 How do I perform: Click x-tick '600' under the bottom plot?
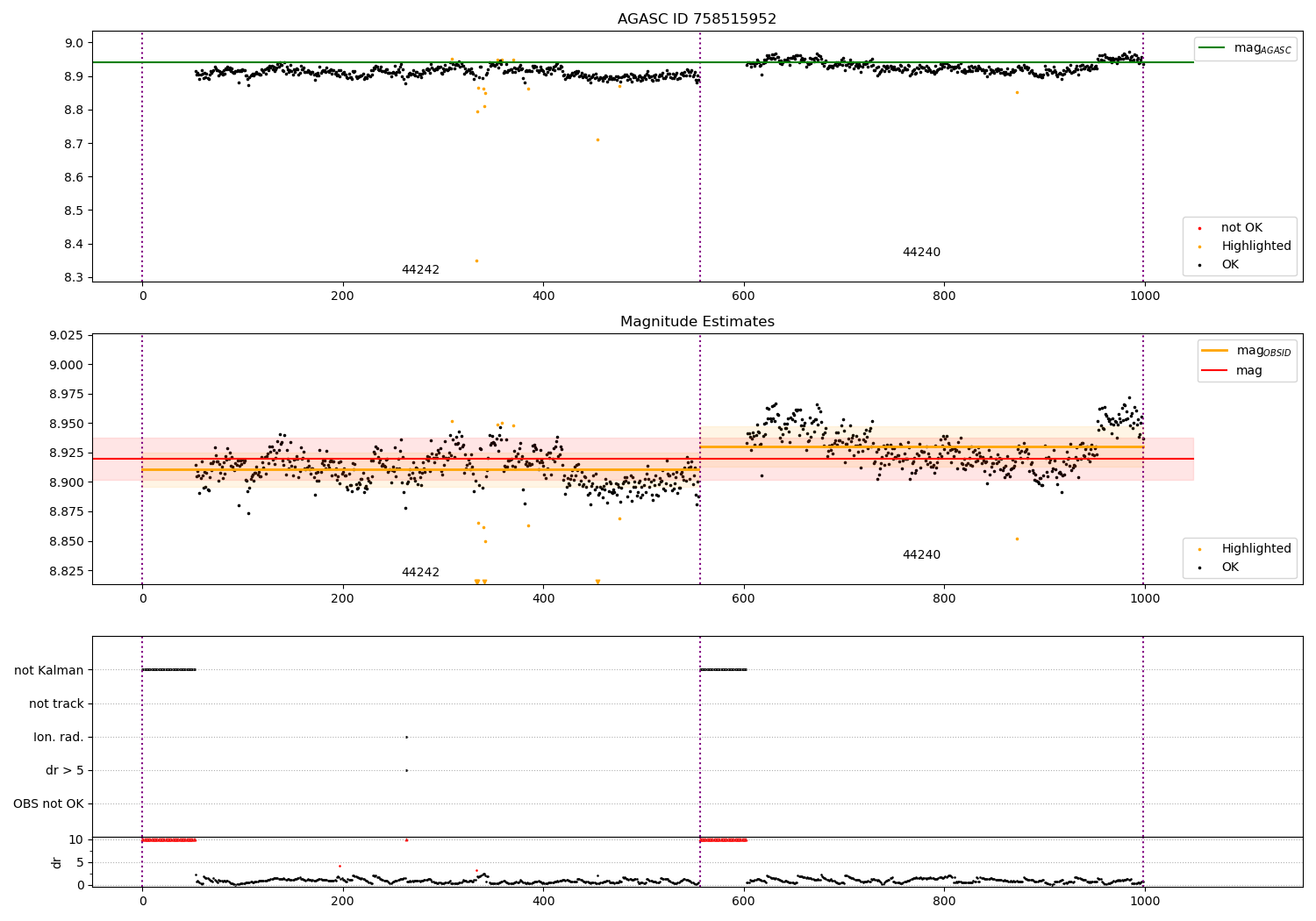pos(744,901)
